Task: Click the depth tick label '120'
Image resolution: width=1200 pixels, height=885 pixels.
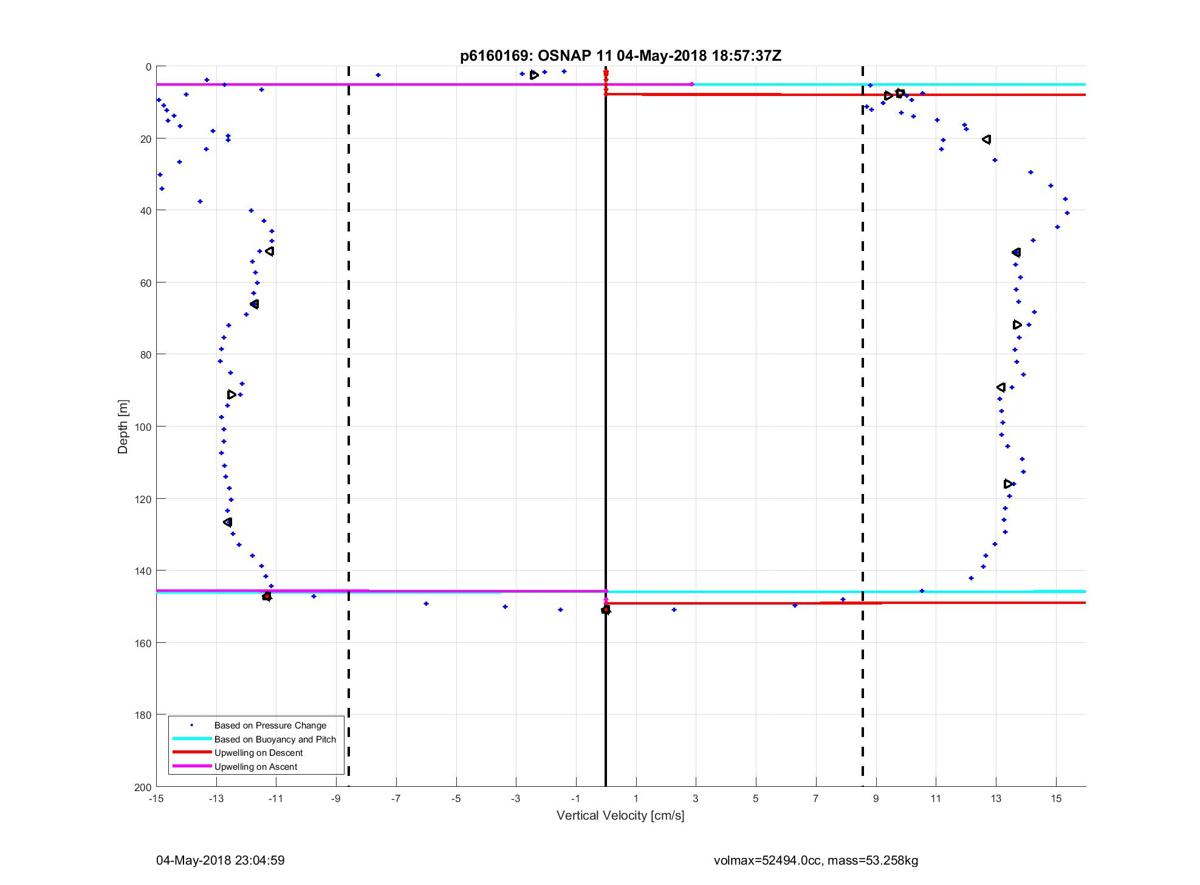Action: (142, 499)
